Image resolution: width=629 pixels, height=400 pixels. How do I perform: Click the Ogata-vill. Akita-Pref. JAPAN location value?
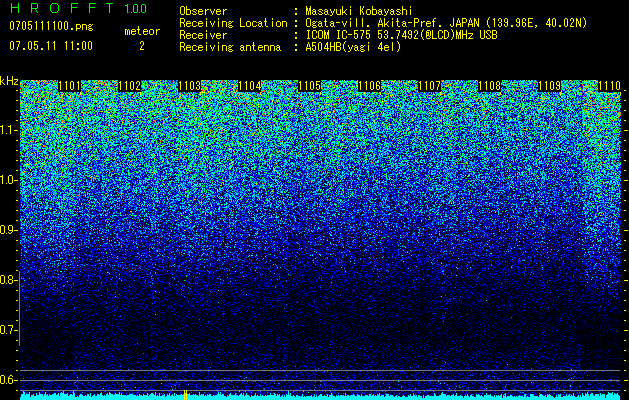446,24
